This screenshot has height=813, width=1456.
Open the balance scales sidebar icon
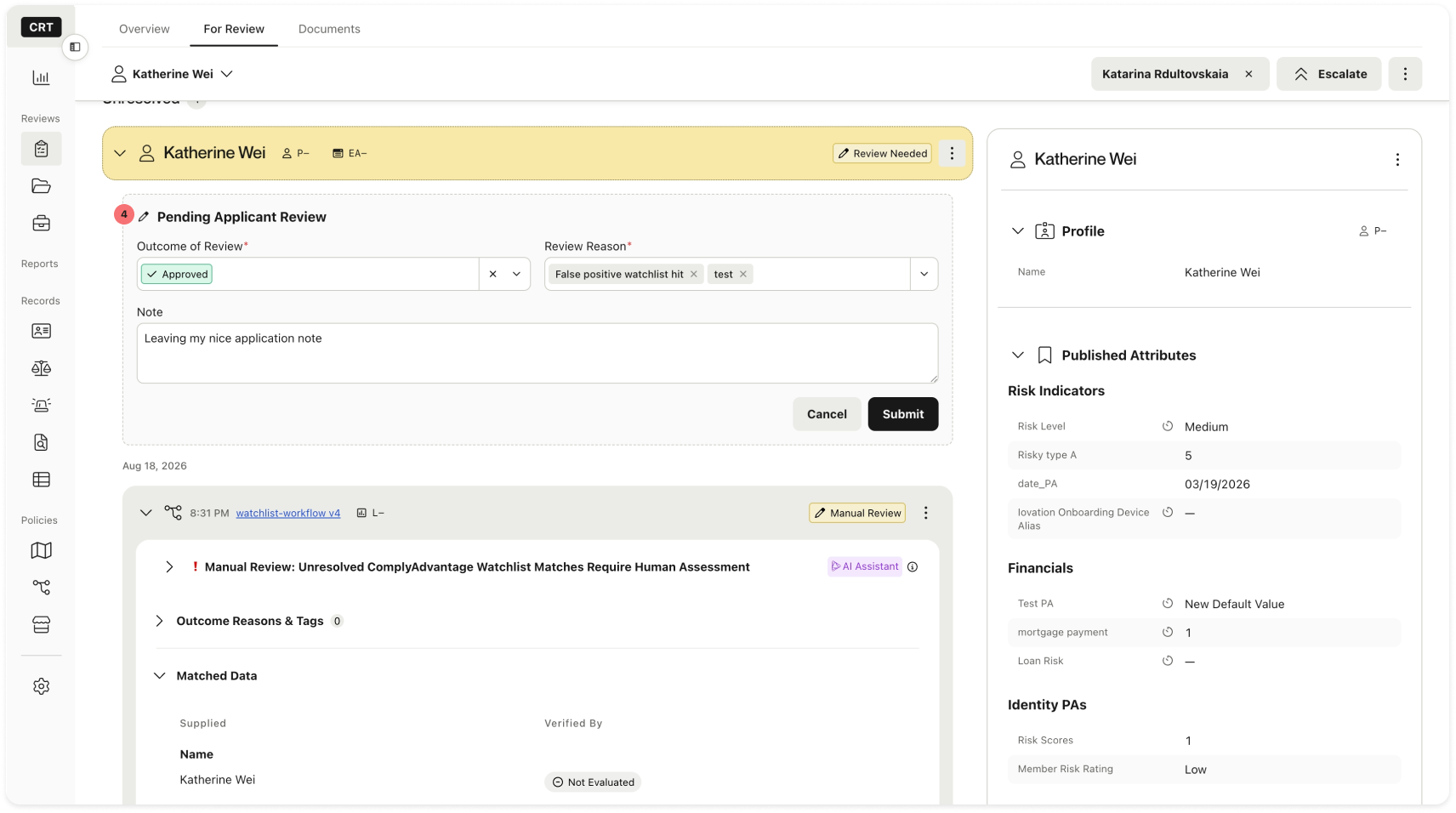41,368
